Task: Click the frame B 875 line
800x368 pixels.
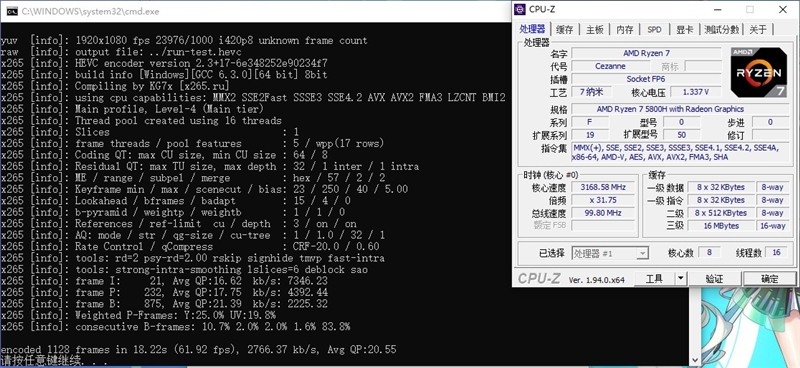Action: (164, 304)
